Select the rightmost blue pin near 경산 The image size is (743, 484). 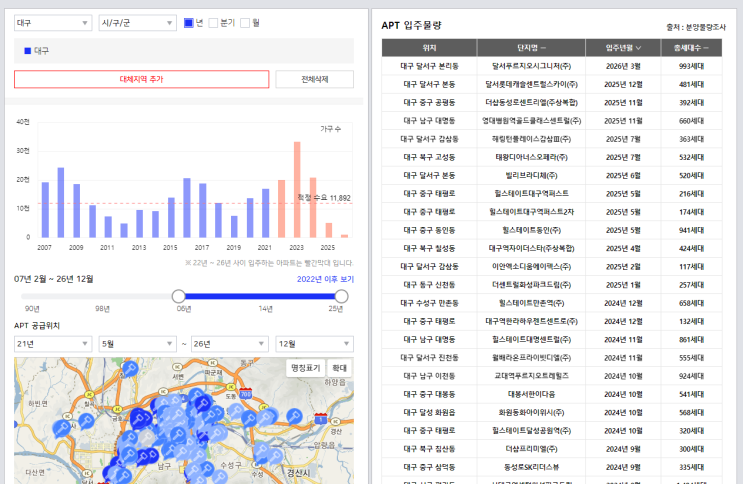point(294,416)
